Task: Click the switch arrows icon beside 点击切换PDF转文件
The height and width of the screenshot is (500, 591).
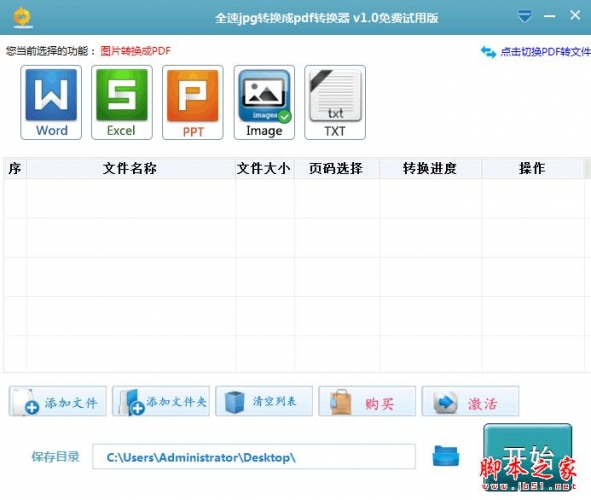Action: click(x=488, y=52)
